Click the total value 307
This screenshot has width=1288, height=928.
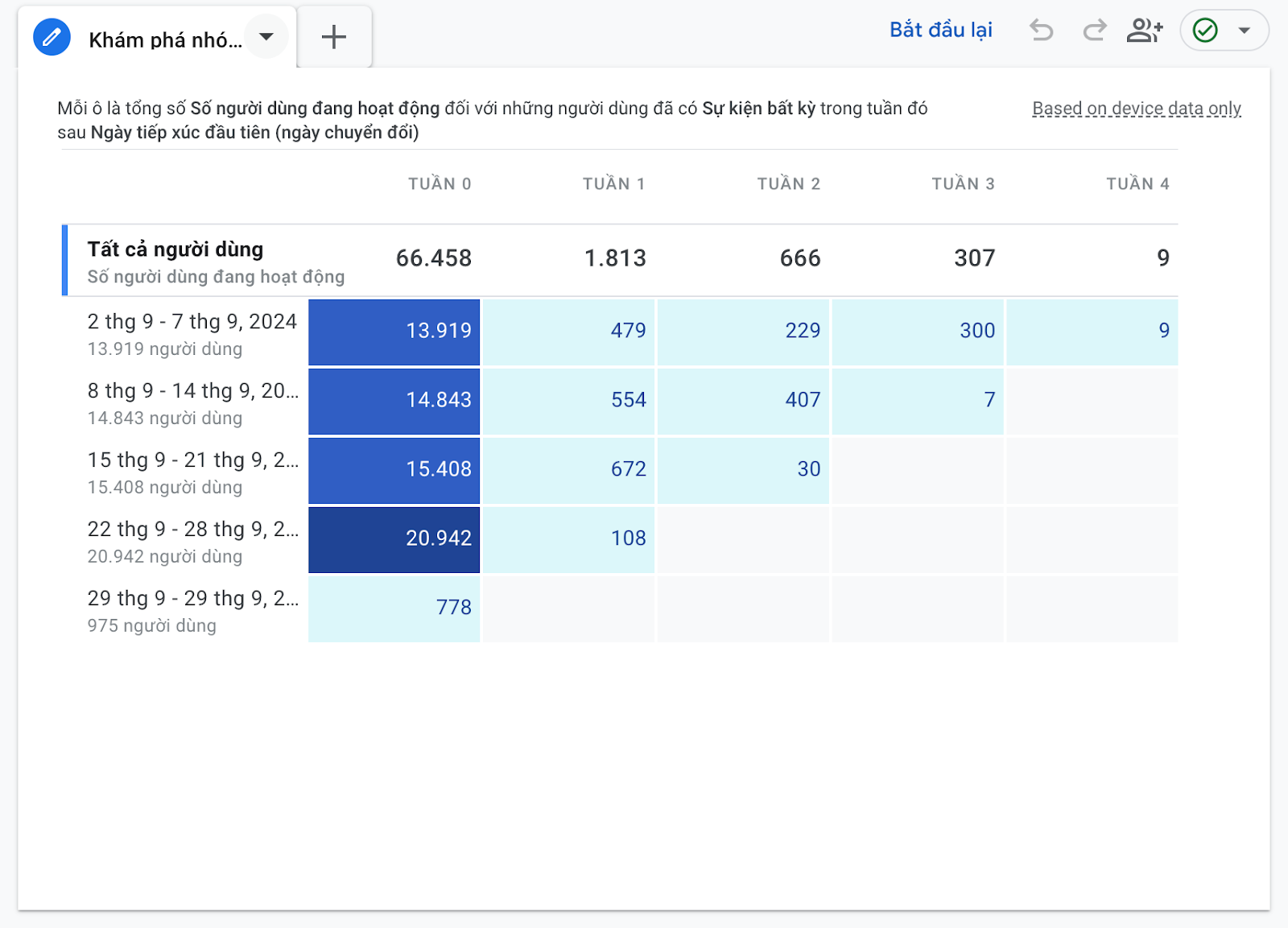point(975,258)
